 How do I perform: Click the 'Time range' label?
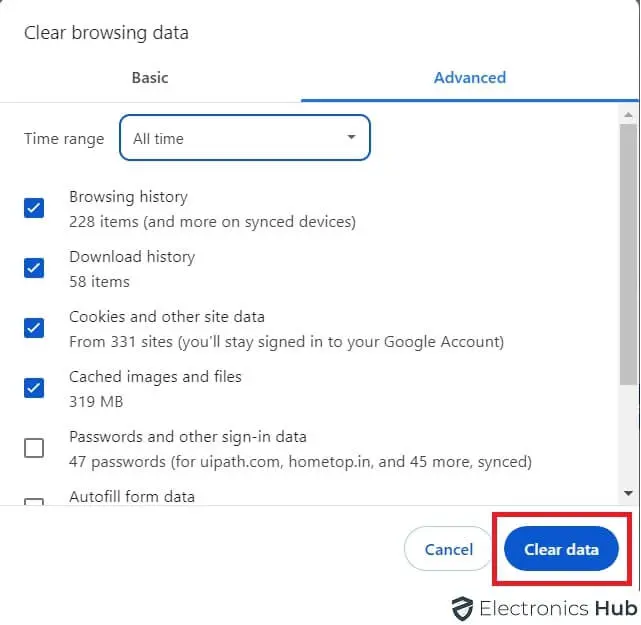(64, 139)
